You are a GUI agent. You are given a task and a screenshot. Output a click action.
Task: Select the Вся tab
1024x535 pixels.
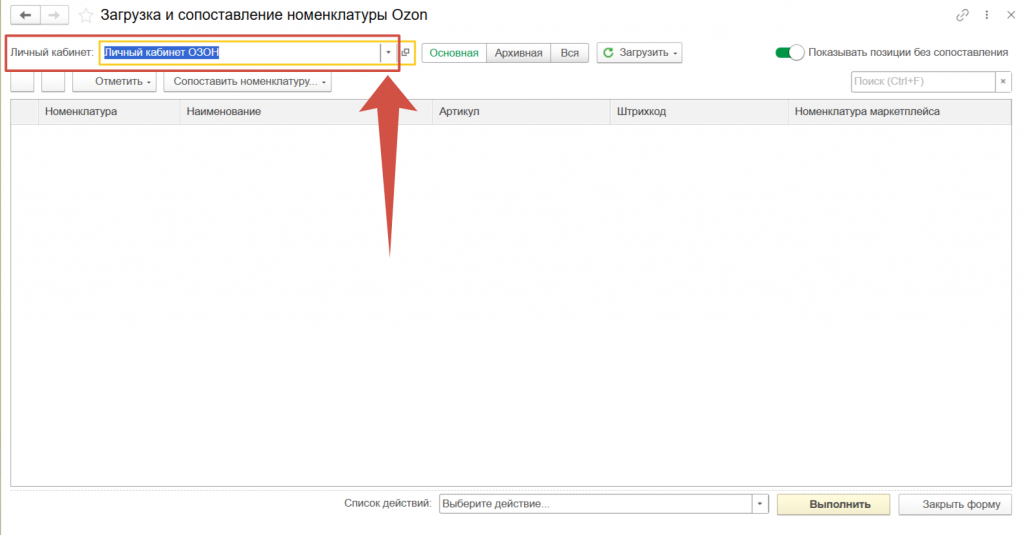tap(569, 53)
